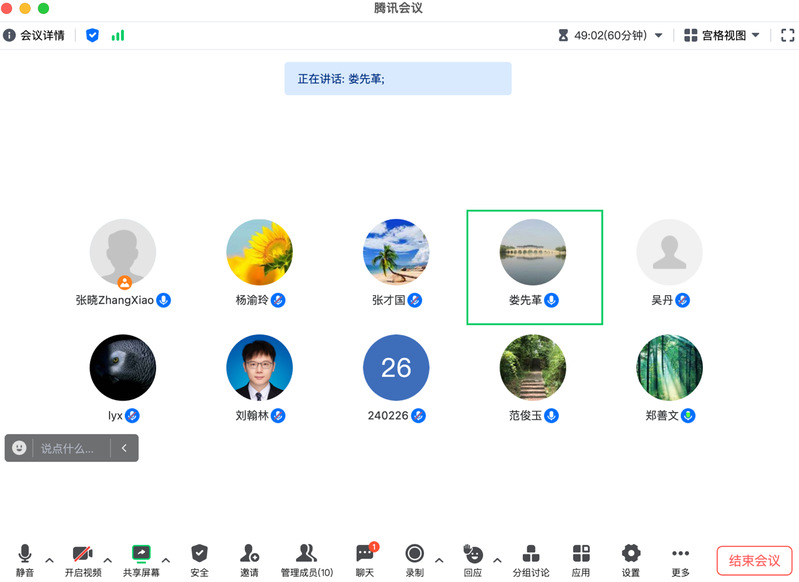Expand reactions options arrow

497,560
